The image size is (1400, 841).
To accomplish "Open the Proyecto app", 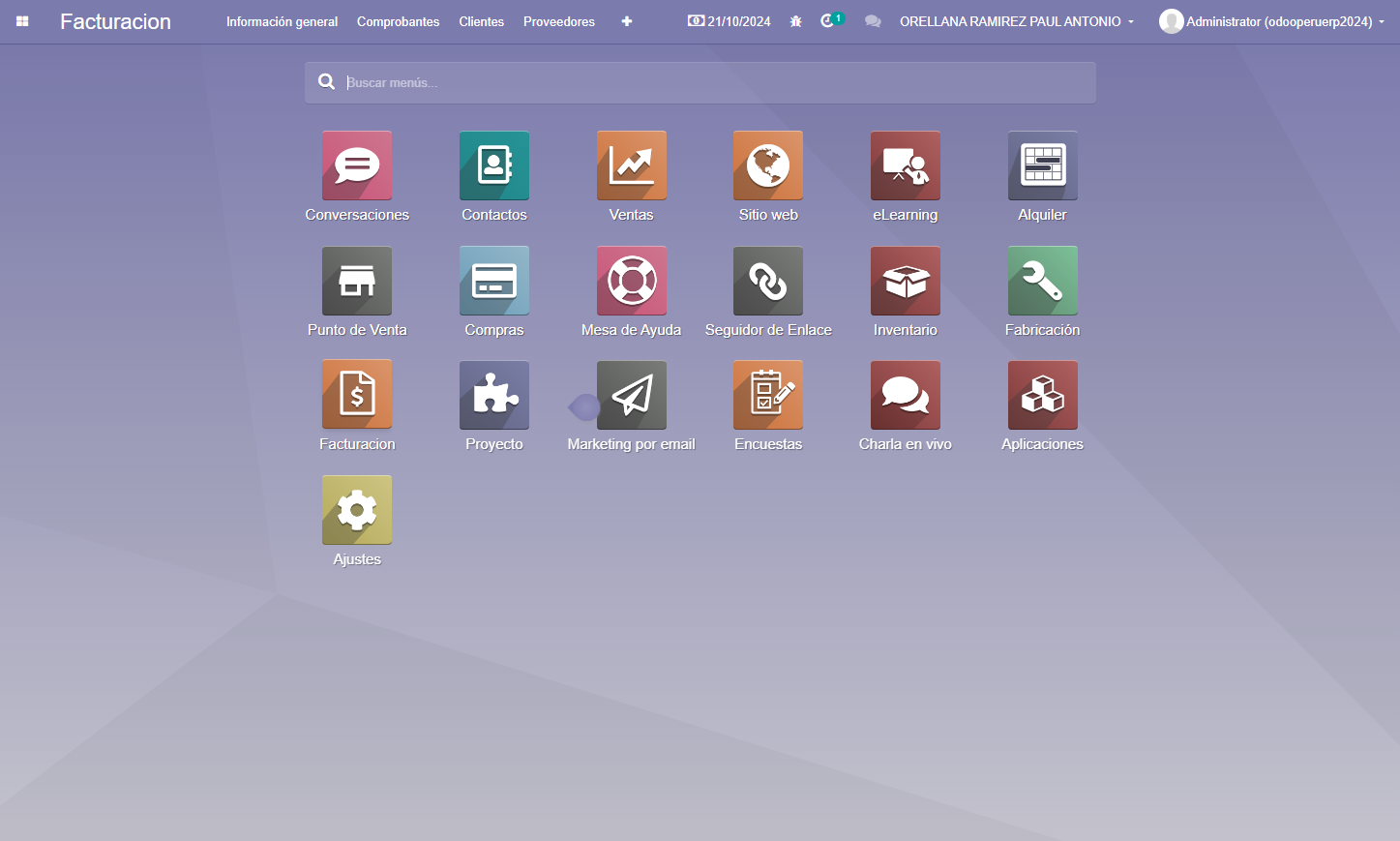I will click(x=494, y=395).
